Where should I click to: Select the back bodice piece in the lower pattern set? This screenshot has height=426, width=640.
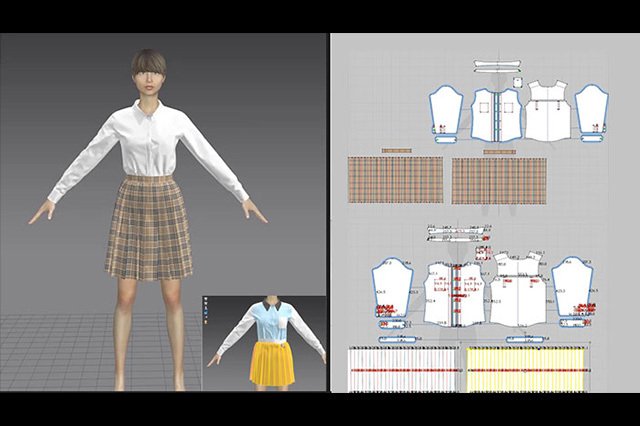click(518, 289)
